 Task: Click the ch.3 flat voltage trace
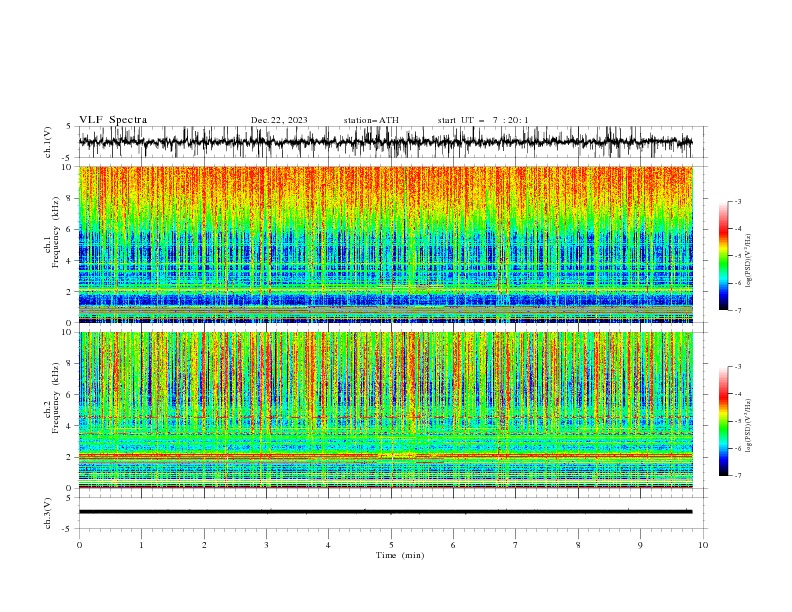click(385, 512)
